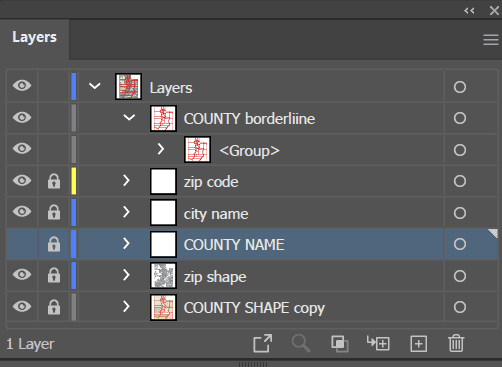This screenshot has height=367, width=502.
Task: Click target circle for COUNTY borderliine
Action: pos(460,118)
